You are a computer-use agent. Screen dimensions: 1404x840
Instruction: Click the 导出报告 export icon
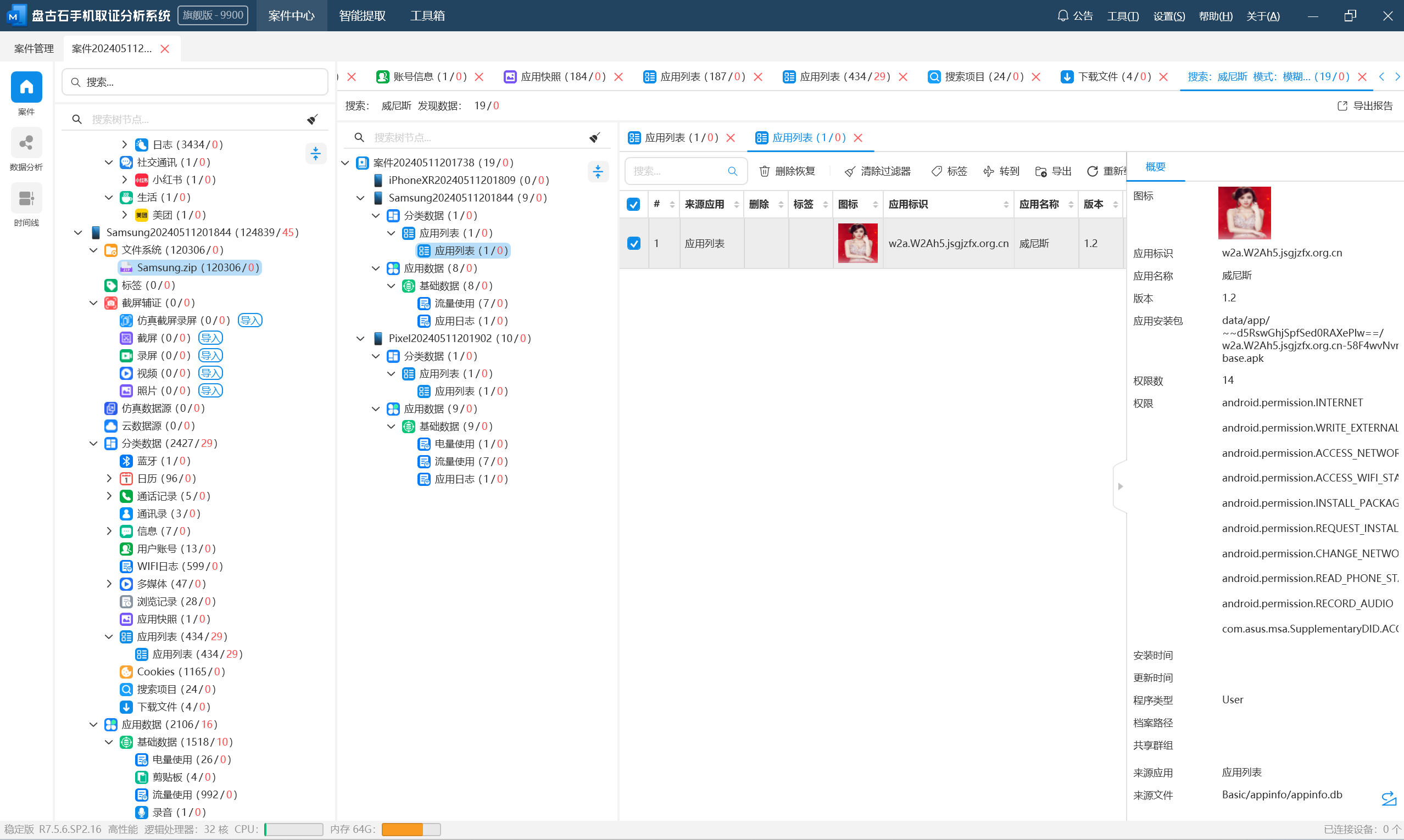(1342, 106)
